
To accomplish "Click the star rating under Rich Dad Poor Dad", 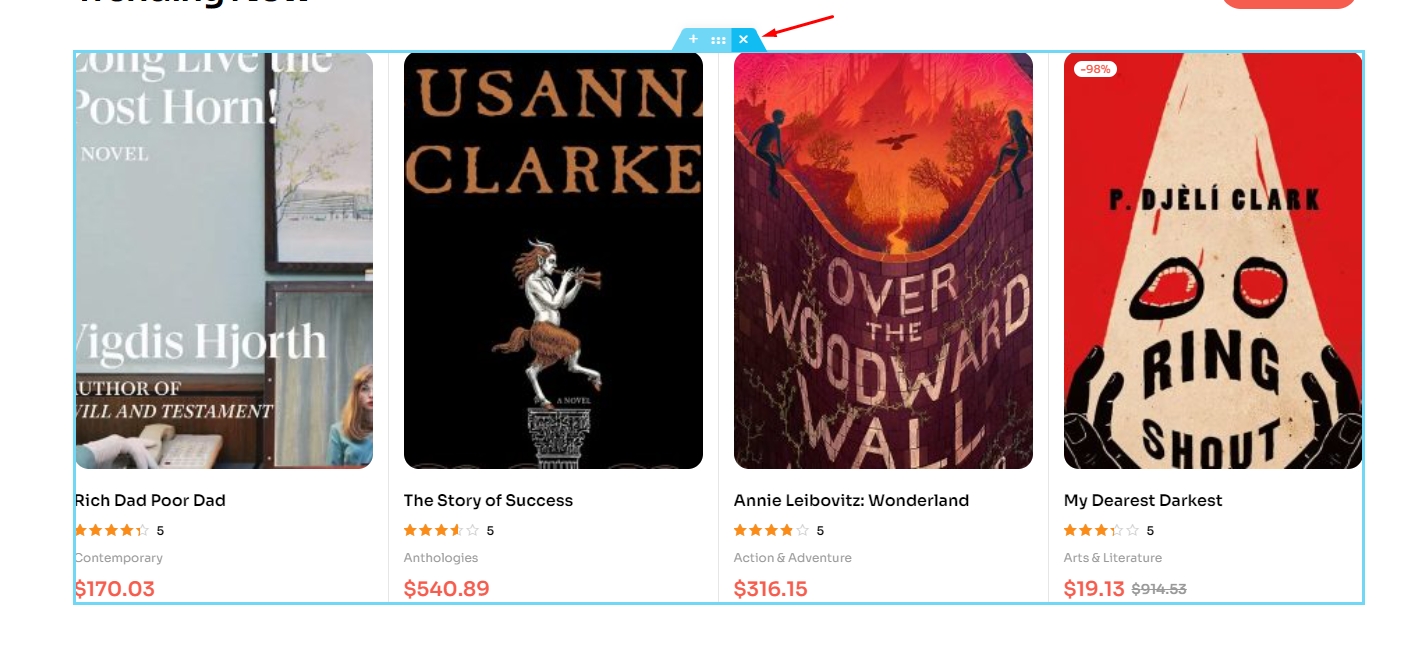I will click(x=112, y=531).
